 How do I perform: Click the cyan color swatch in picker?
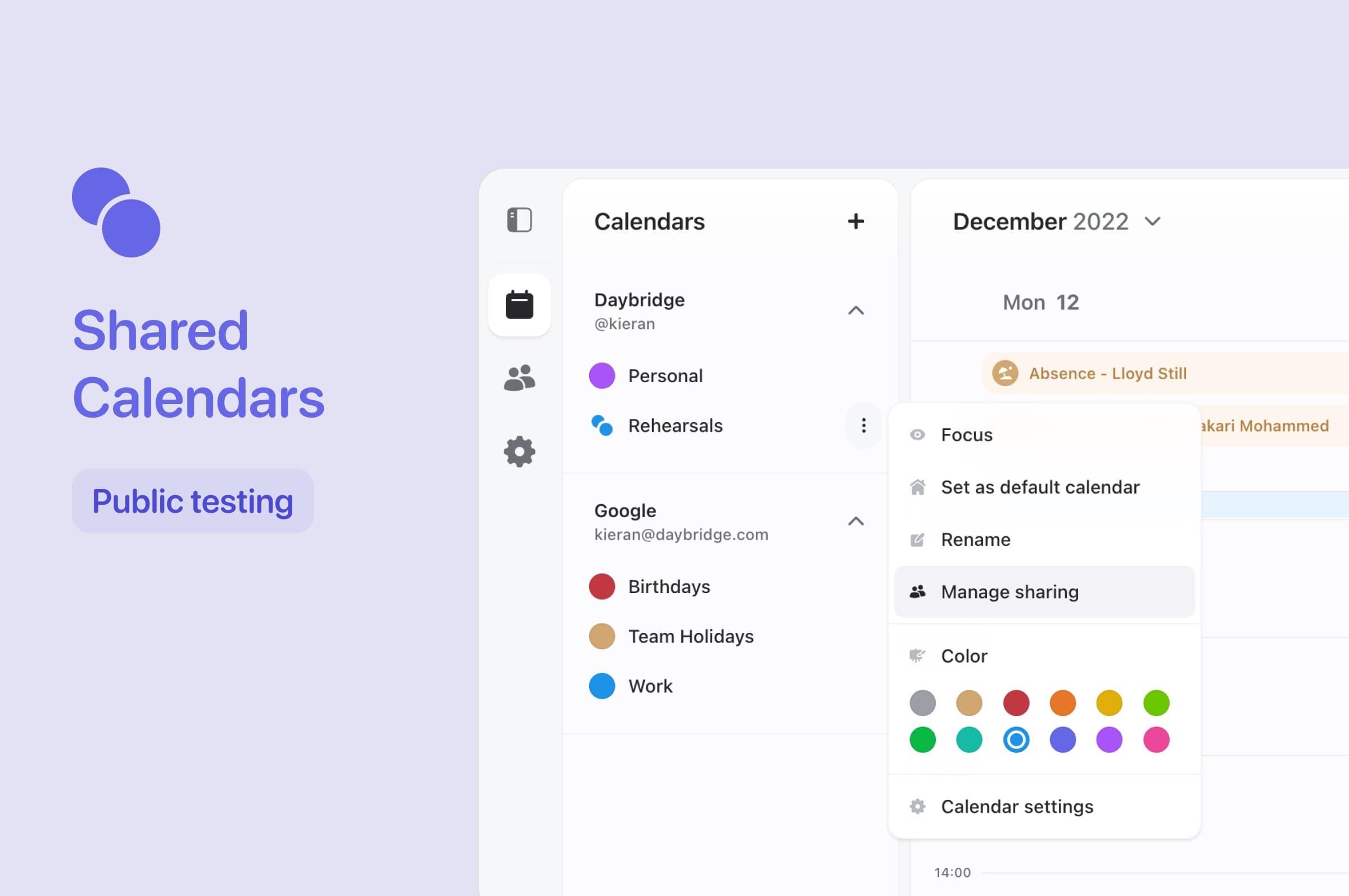pyautogui.click(x=971, y=740)
